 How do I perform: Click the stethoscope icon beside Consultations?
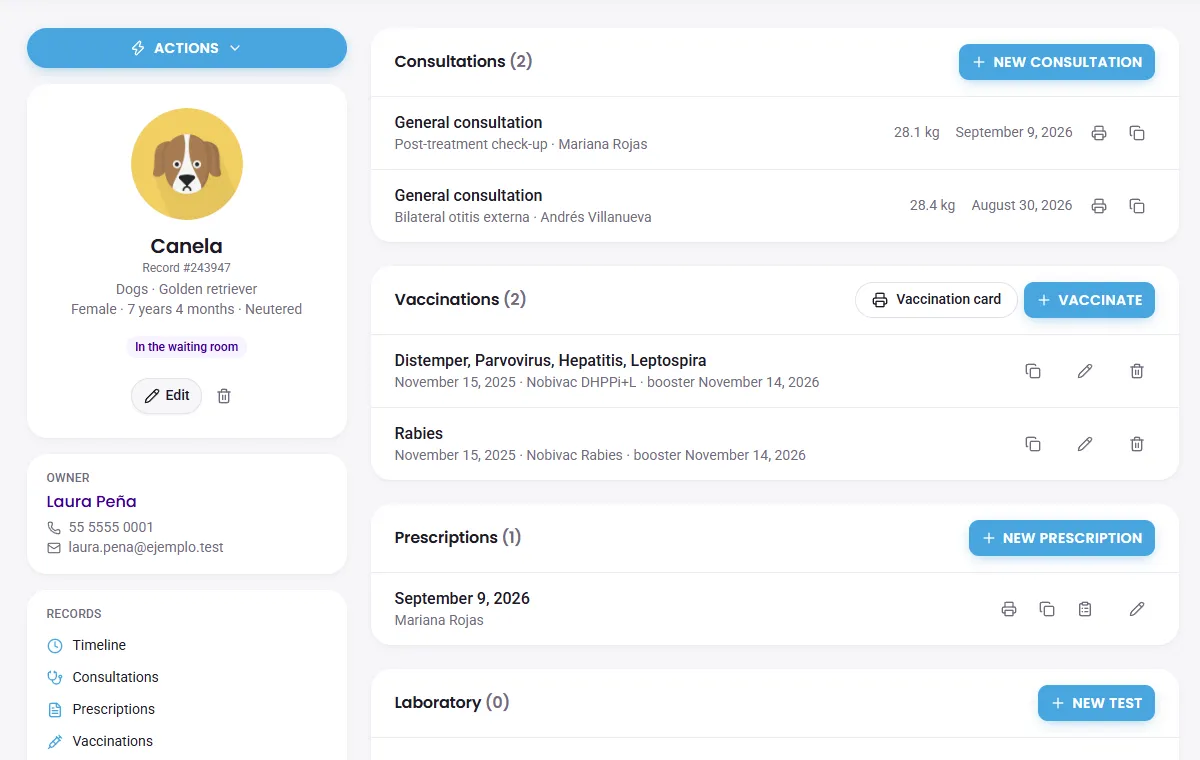pos(55,678)
